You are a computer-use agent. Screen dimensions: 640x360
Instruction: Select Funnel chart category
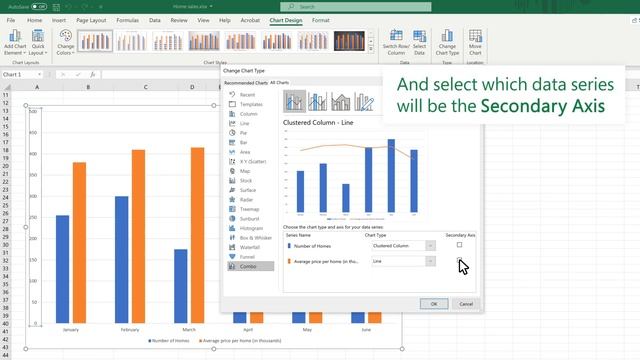pos(247,257)
